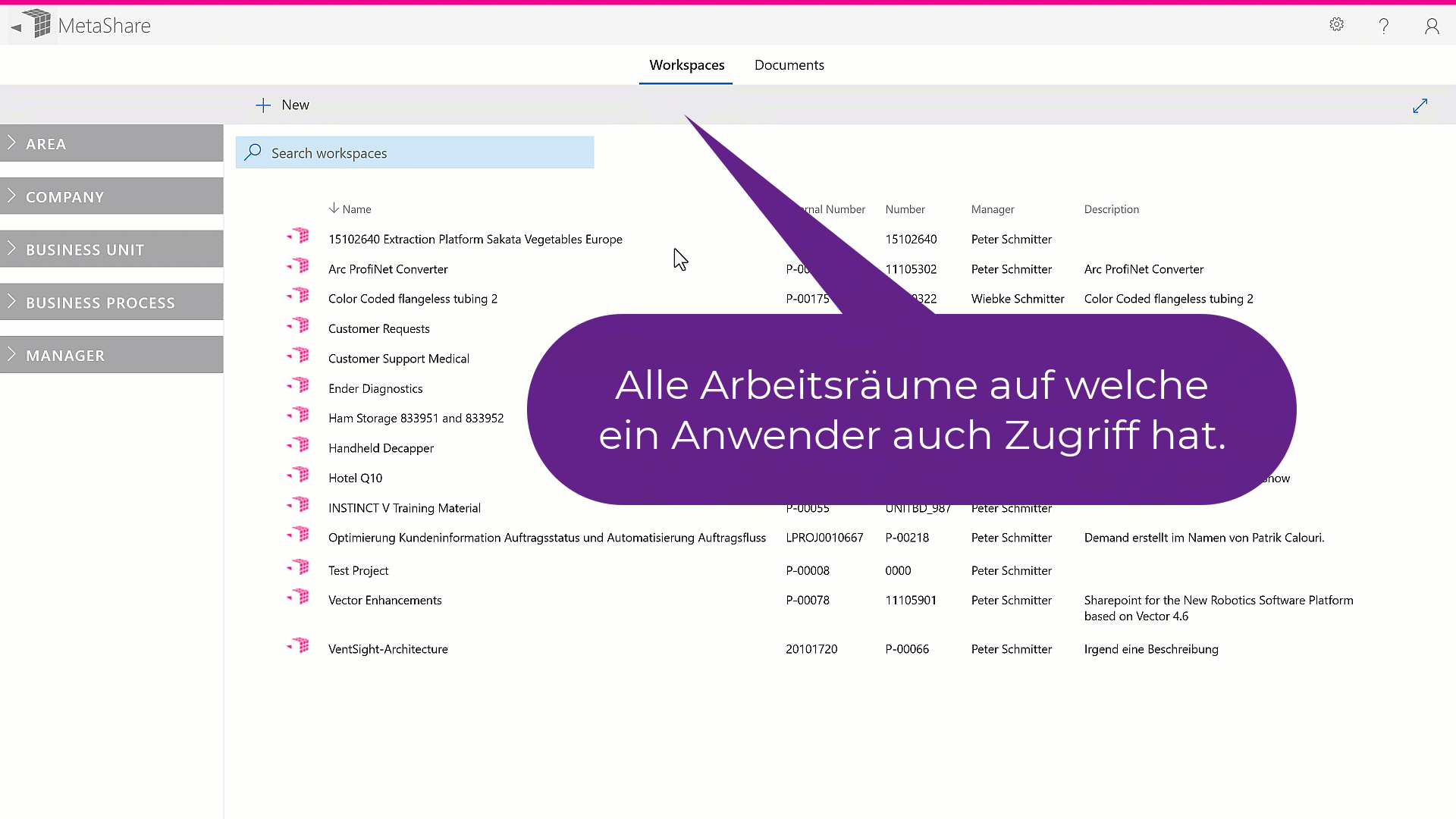1456x819 pixels.
Task: Click workspace icon beside Arc ProfiNet Converter
Action: [300, 266]
